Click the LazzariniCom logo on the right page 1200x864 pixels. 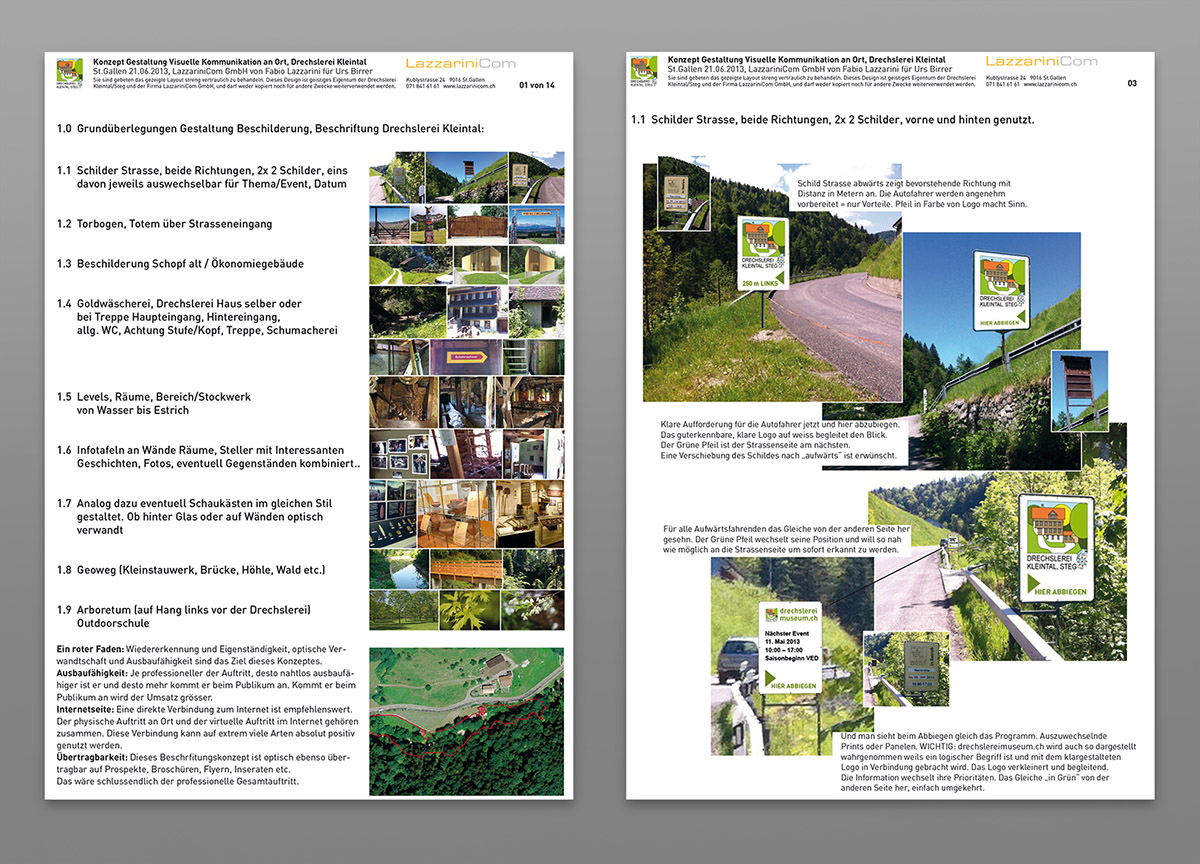[x=1041, y=62]
